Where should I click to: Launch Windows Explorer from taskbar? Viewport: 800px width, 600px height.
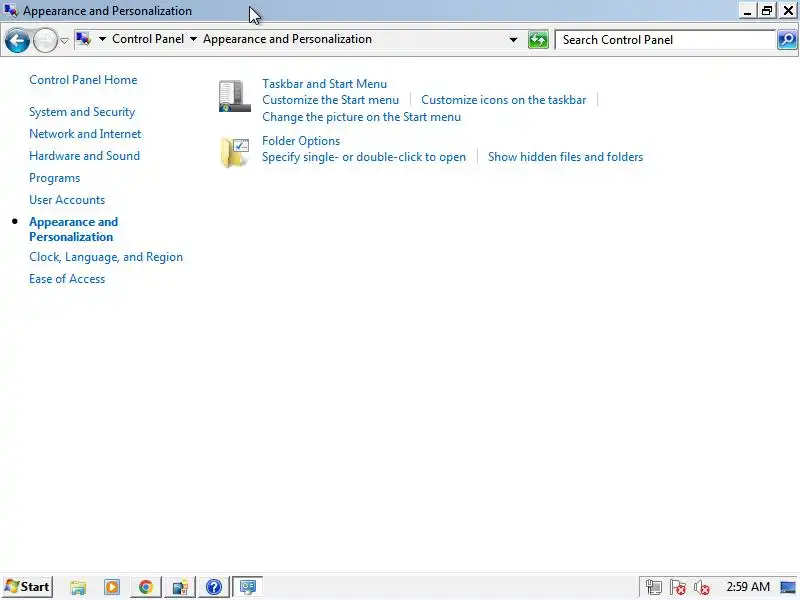tap(78, 587)
